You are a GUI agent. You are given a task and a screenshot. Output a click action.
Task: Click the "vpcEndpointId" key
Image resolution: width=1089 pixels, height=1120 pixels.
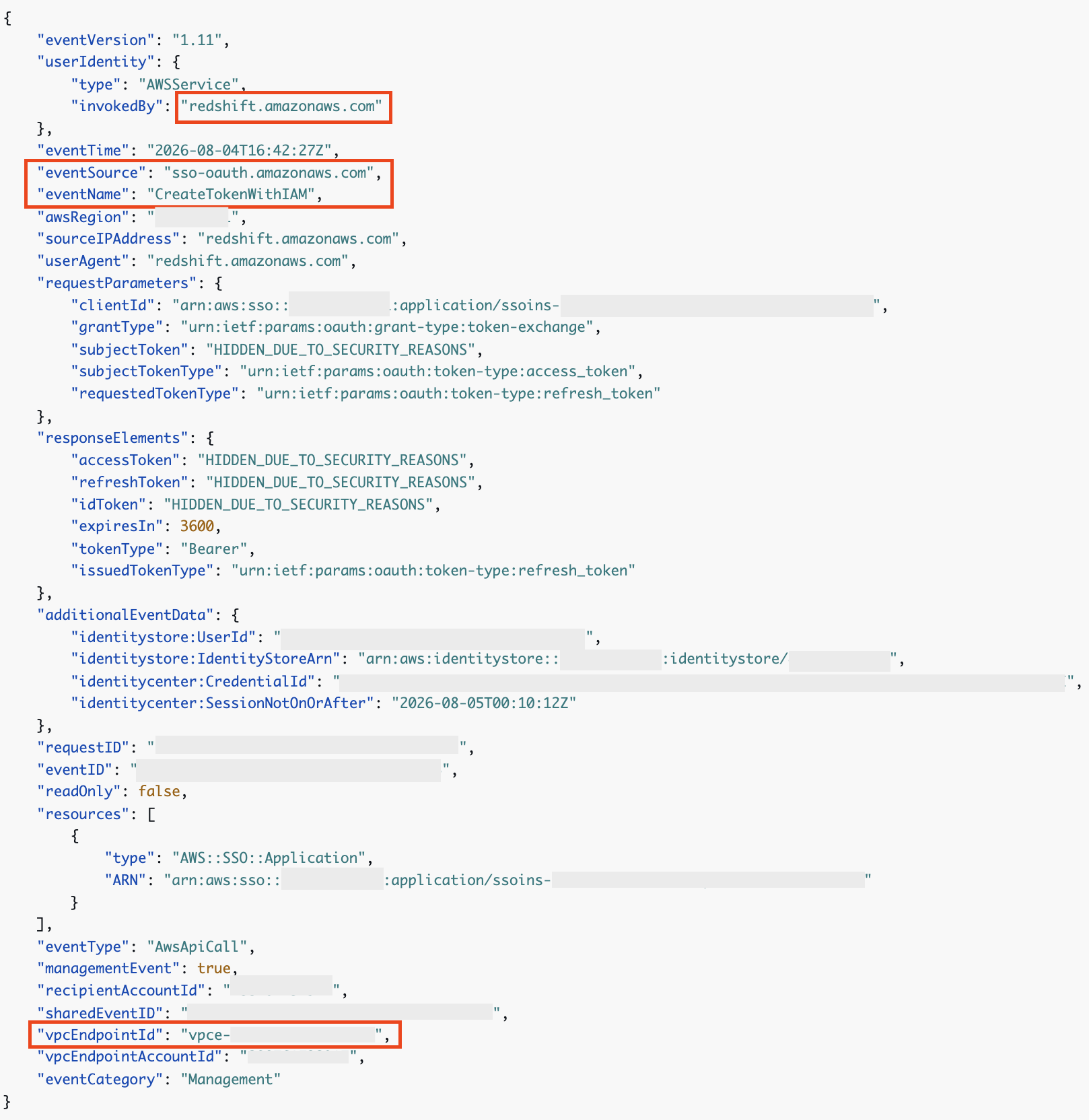(100, 1035)
